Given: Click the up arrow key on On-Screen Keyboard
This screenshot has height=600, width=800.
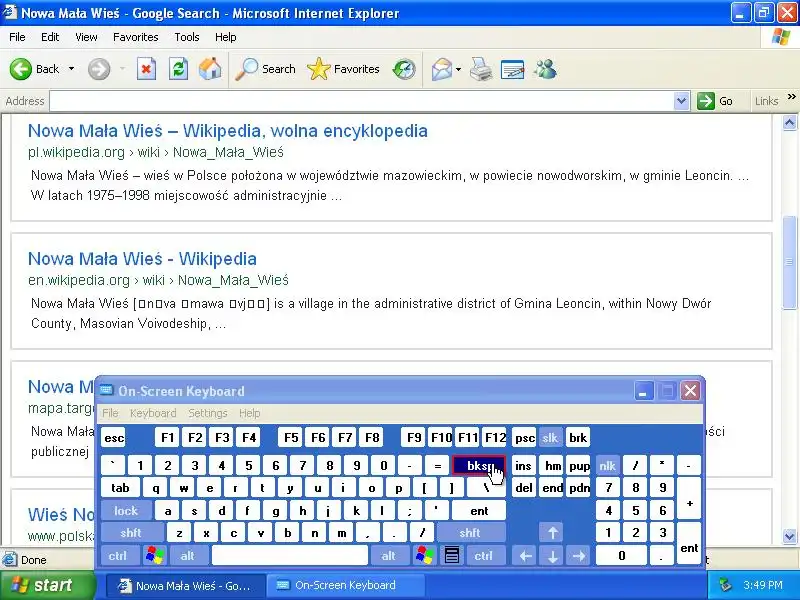Looking at the screenshot, I should 553,533.
